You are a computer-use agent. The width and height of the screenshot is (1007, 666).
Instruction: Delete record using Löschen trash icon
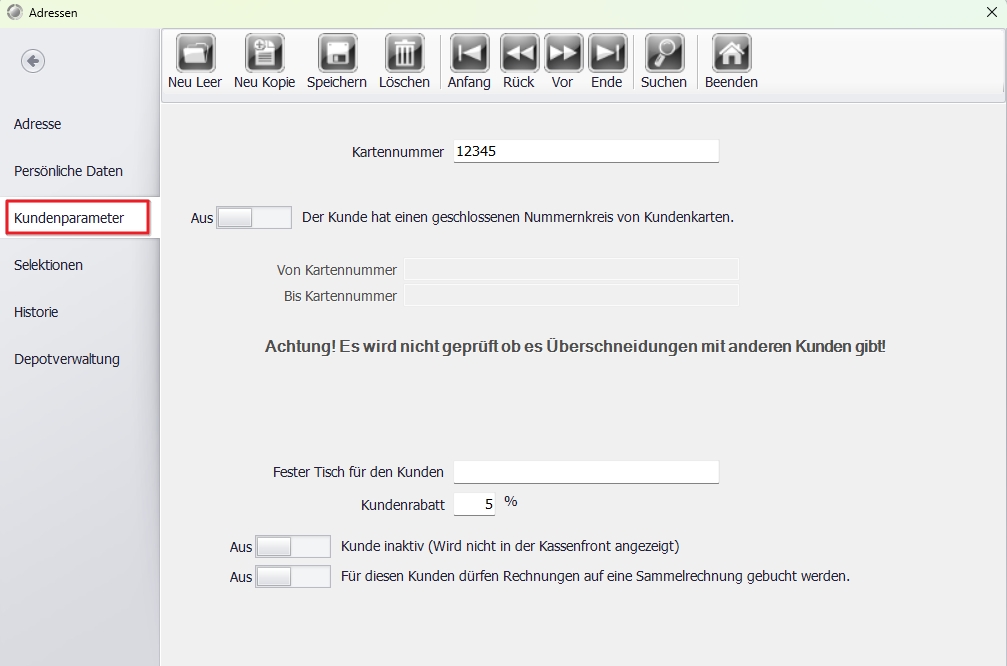click(x=405, y=53)
